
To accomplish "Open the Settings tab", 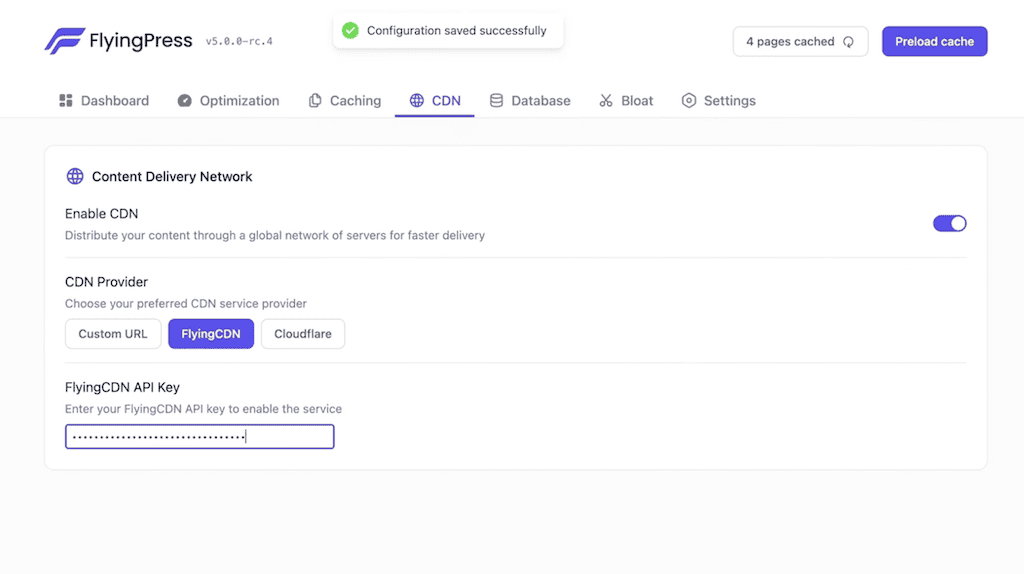I will [719, 101].
